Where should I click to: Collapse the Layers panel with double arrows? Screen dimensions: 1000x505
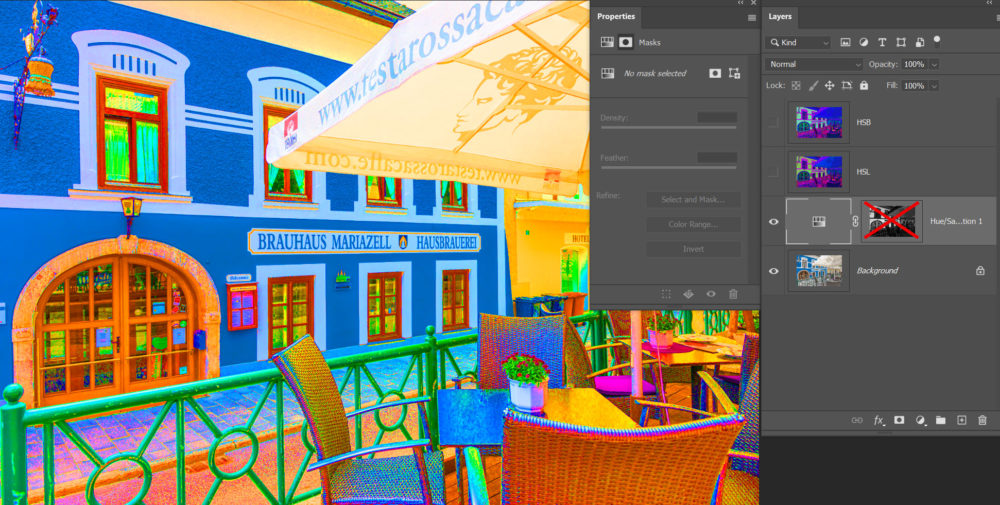(990, 3)
